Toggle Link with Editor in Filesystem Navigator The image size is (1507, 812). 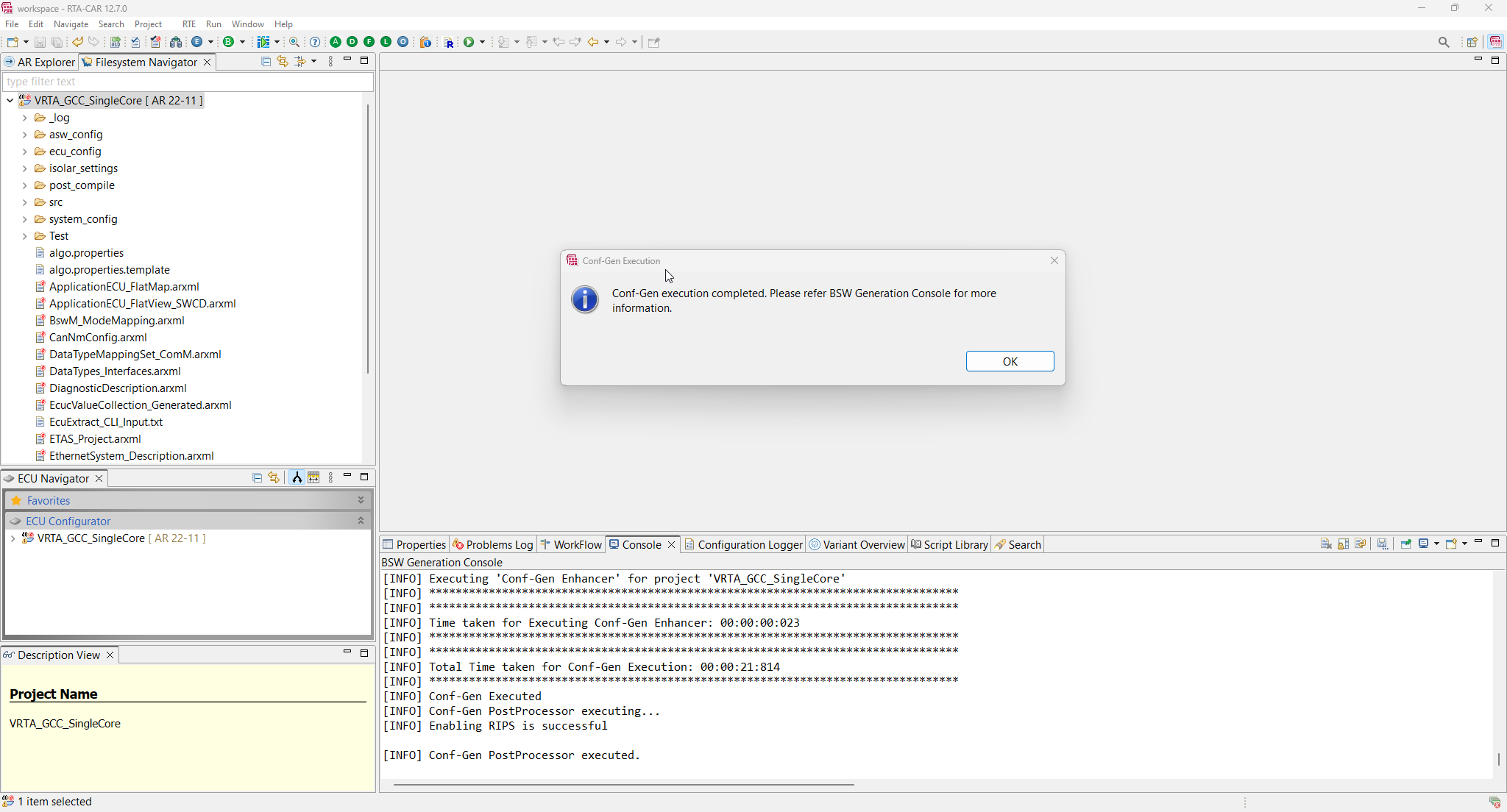point(283,62)
